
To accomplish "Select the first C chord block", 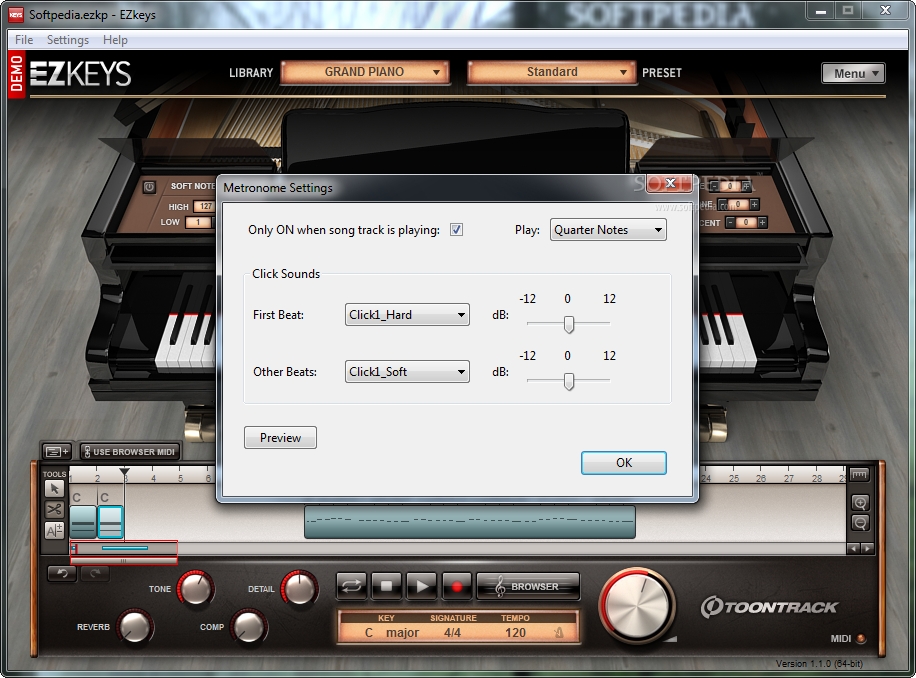I will point(82,521).
